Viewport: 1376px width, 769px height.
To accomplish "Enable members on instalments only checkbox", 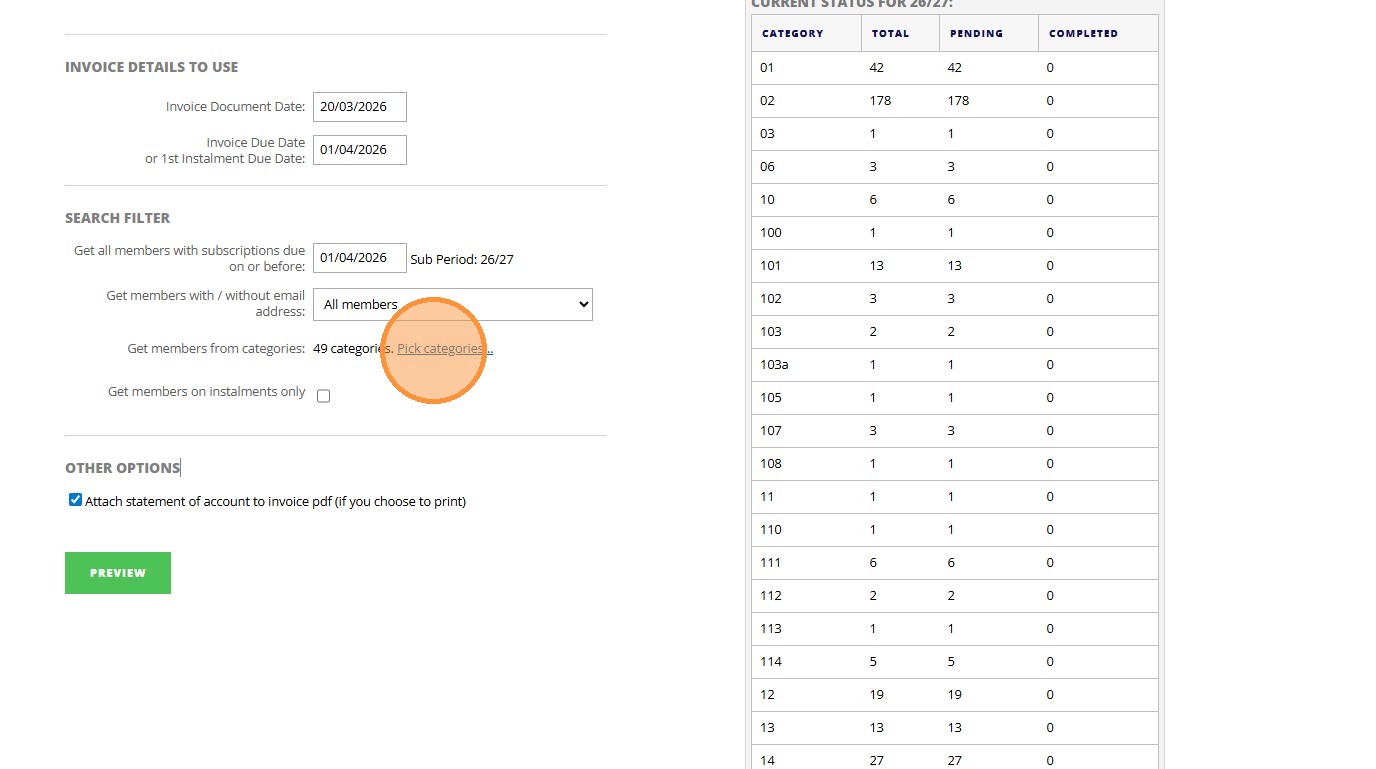I will click(323, 396).
